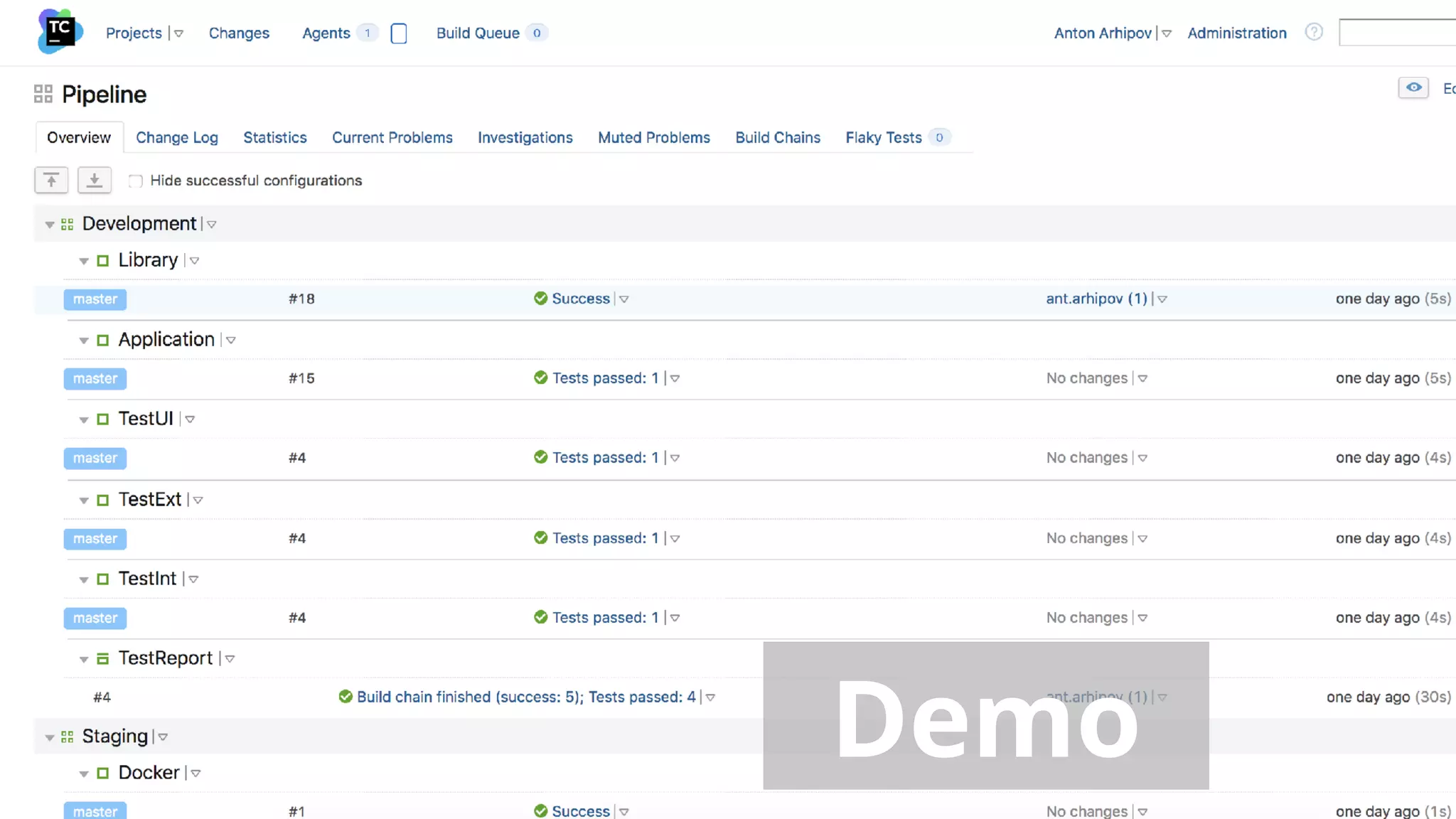Click the agents status icon beside Agents
Image resolution: width=1456 pixels, height=819 pixels.
(399, 33)
